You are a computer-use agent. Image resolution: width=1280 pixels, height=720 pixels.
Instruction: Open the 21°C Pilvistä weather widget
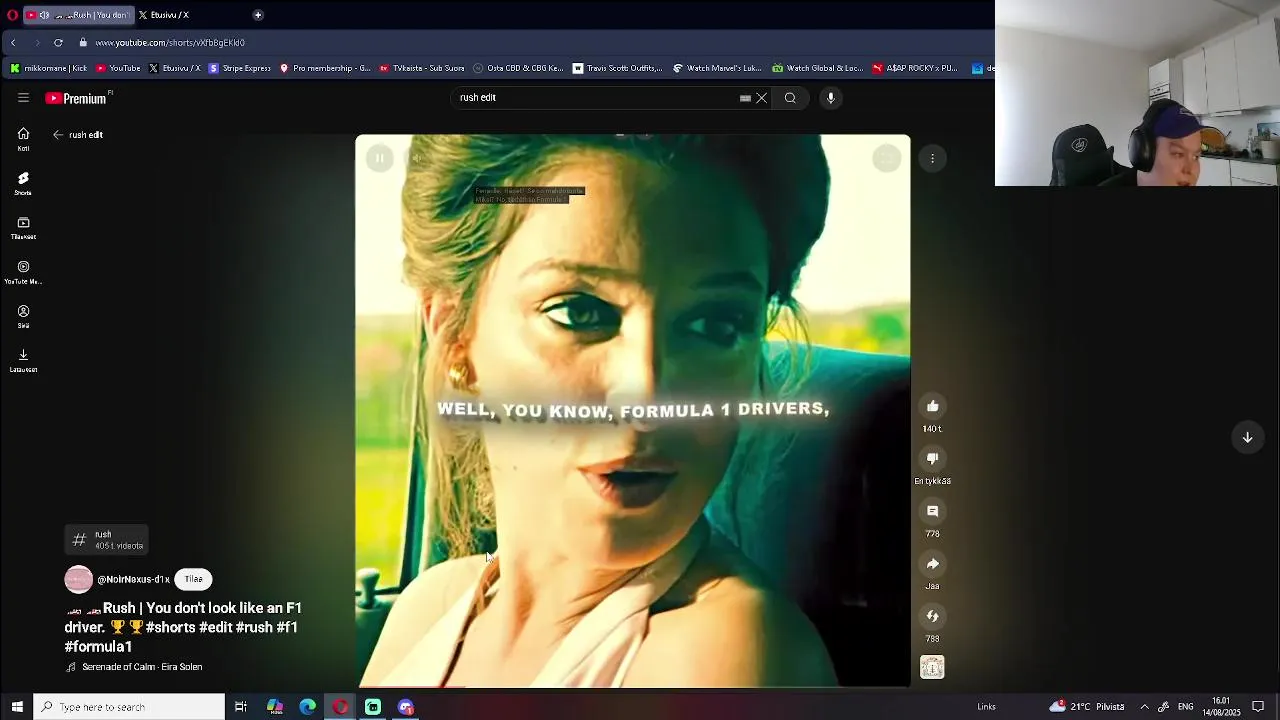(x=1087, y=707)
